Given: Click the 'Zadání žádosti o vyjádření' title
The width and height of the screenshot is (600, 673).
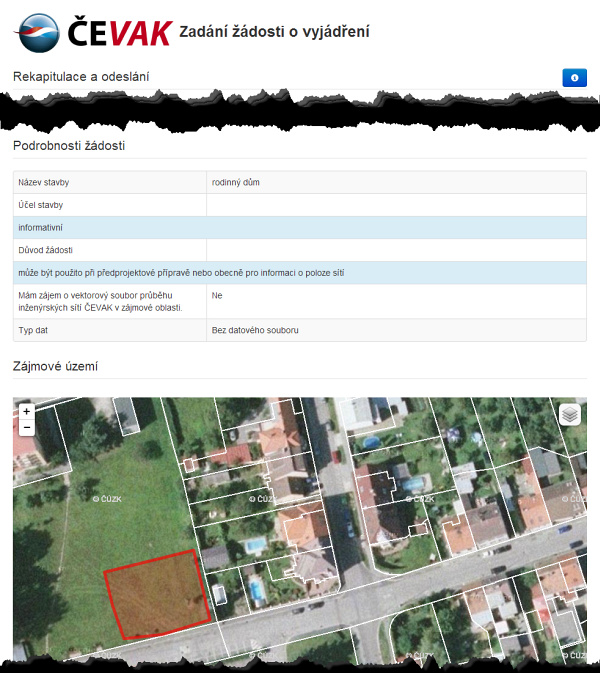Looking at the screenshot, I should click(x=274, y=32).
